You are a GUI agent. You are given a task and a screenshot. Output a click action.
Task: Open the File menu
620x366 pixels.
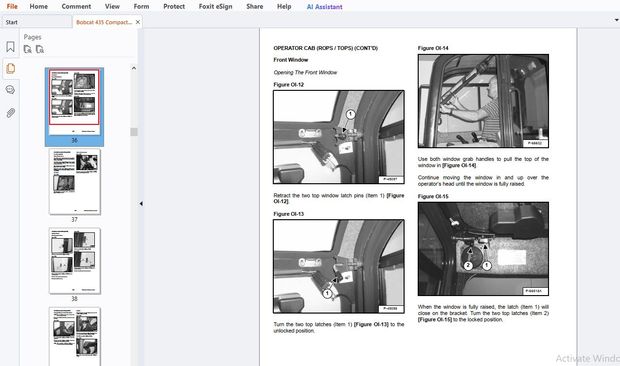(x=12, y=6)
